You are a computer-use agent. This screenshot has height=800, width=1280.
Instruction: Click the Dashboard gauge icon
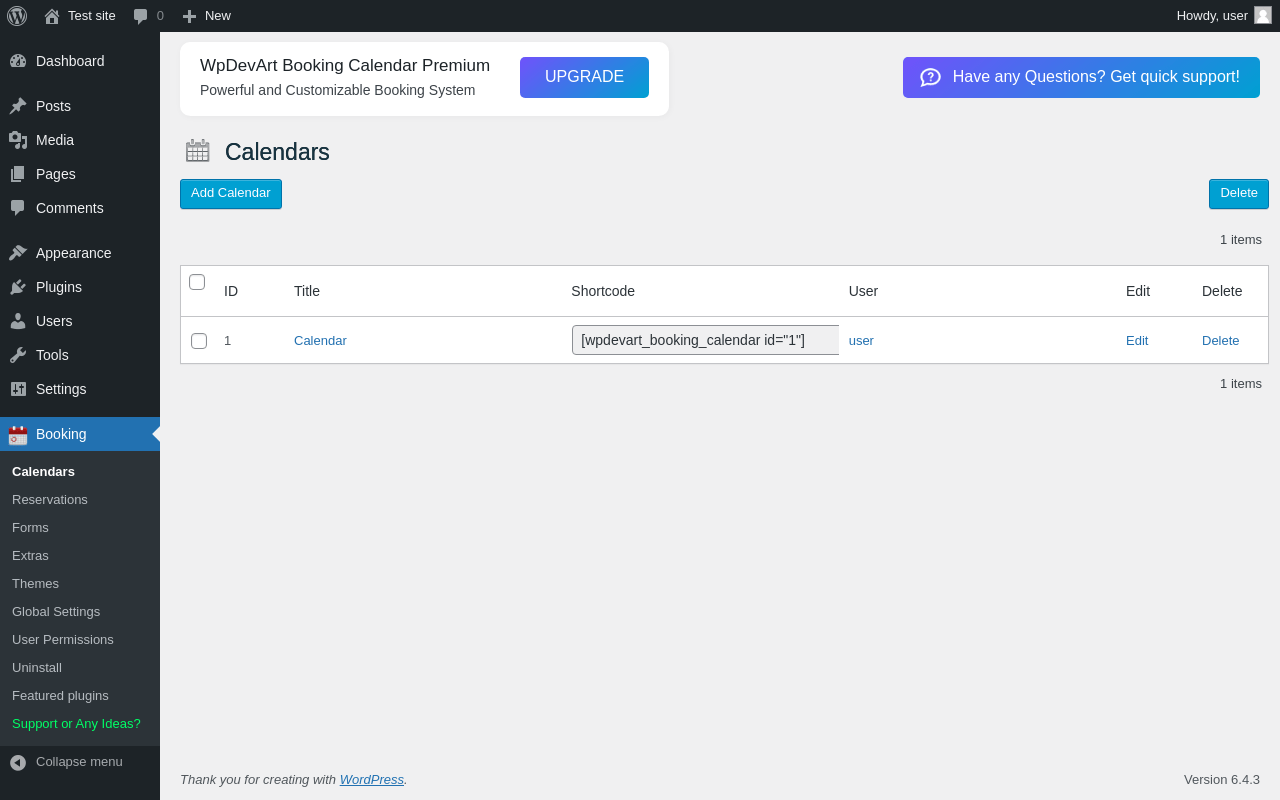coord(18,61)
